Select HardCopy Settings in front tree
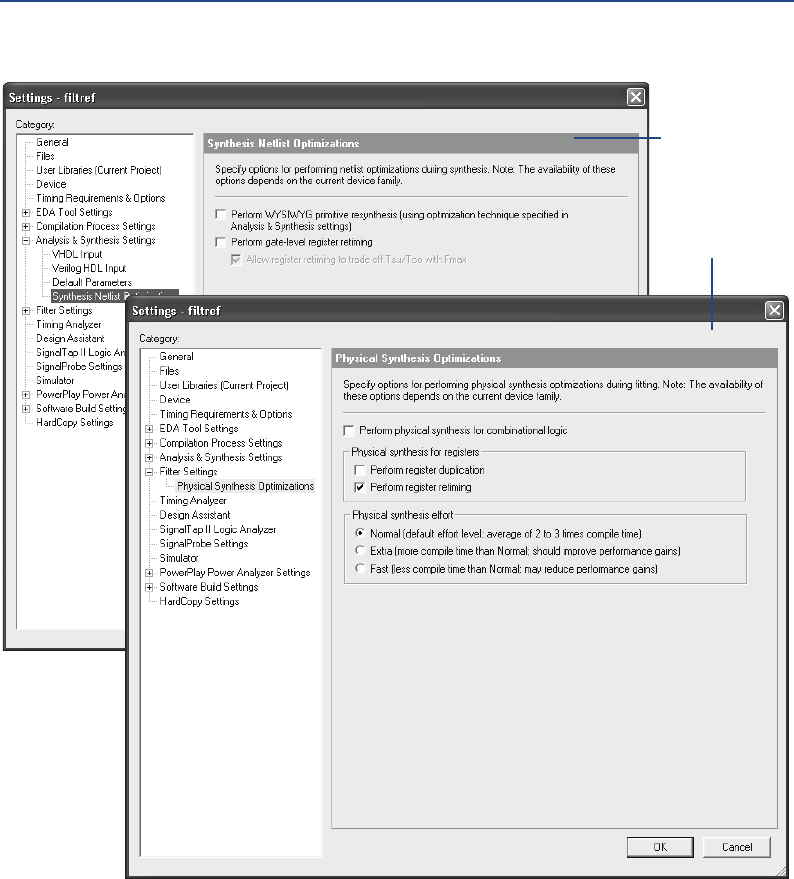Image resolution: width=794 pixels, height=879 pixels. (x=199, y=602)
